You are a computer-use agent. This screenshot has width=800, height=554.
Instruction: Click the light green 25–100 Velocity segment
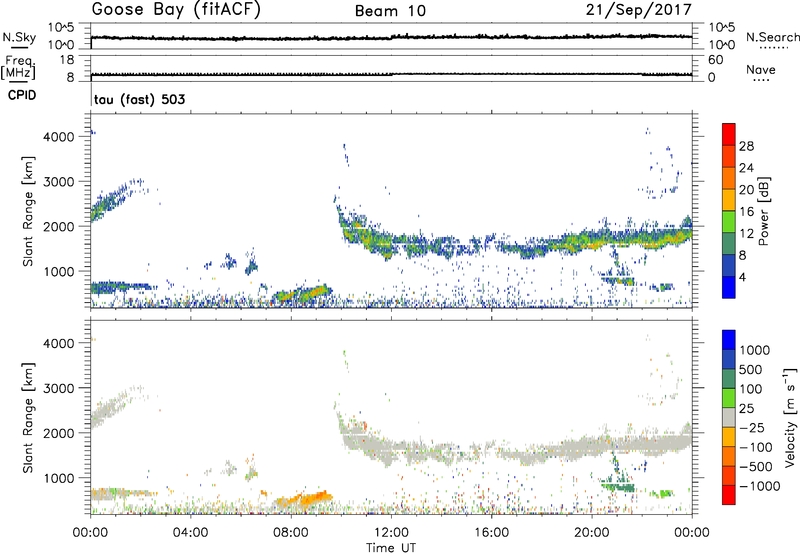[x=729, y=398]
